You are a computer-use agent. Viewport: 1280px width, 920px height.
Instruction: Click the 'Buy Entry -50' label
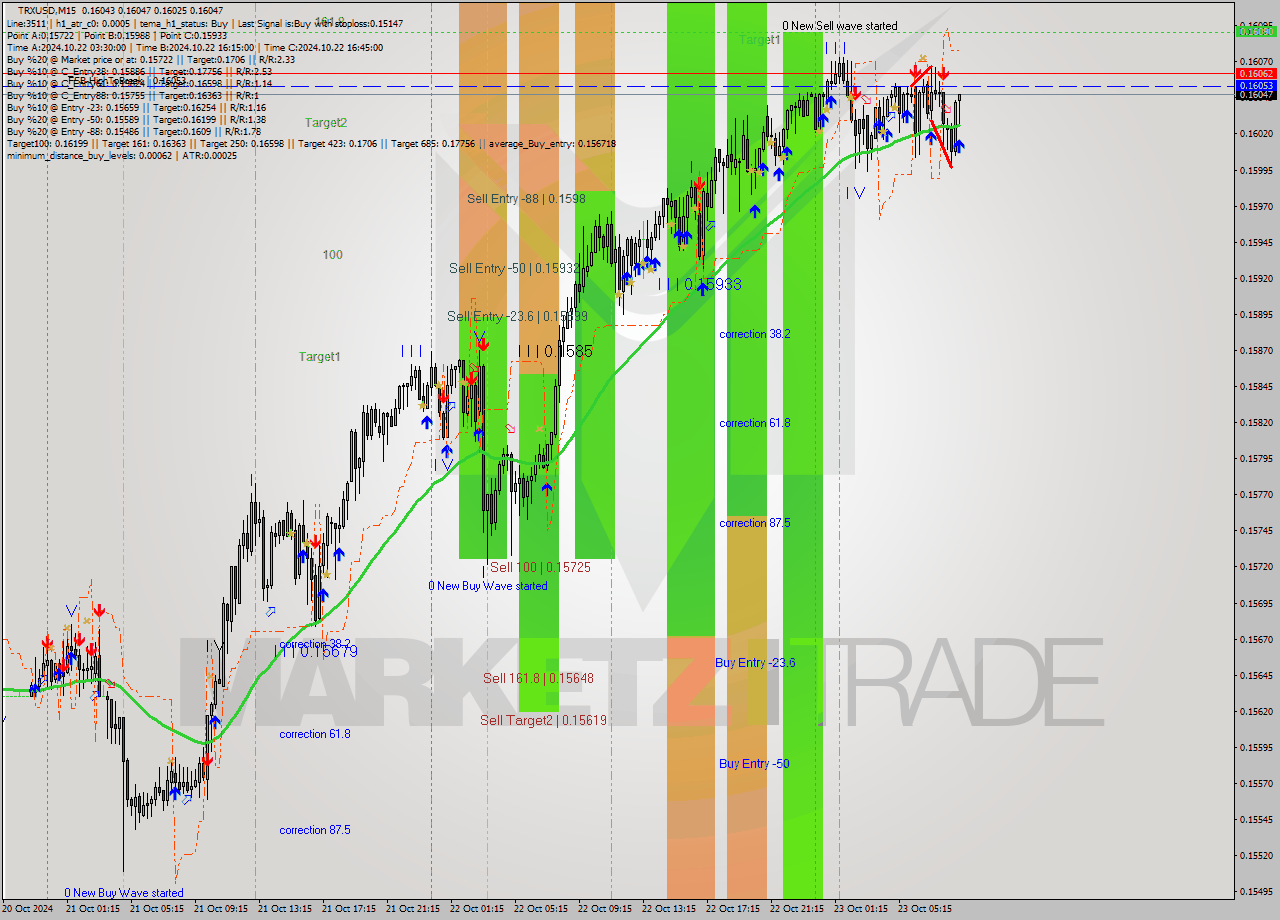(754, 763)
